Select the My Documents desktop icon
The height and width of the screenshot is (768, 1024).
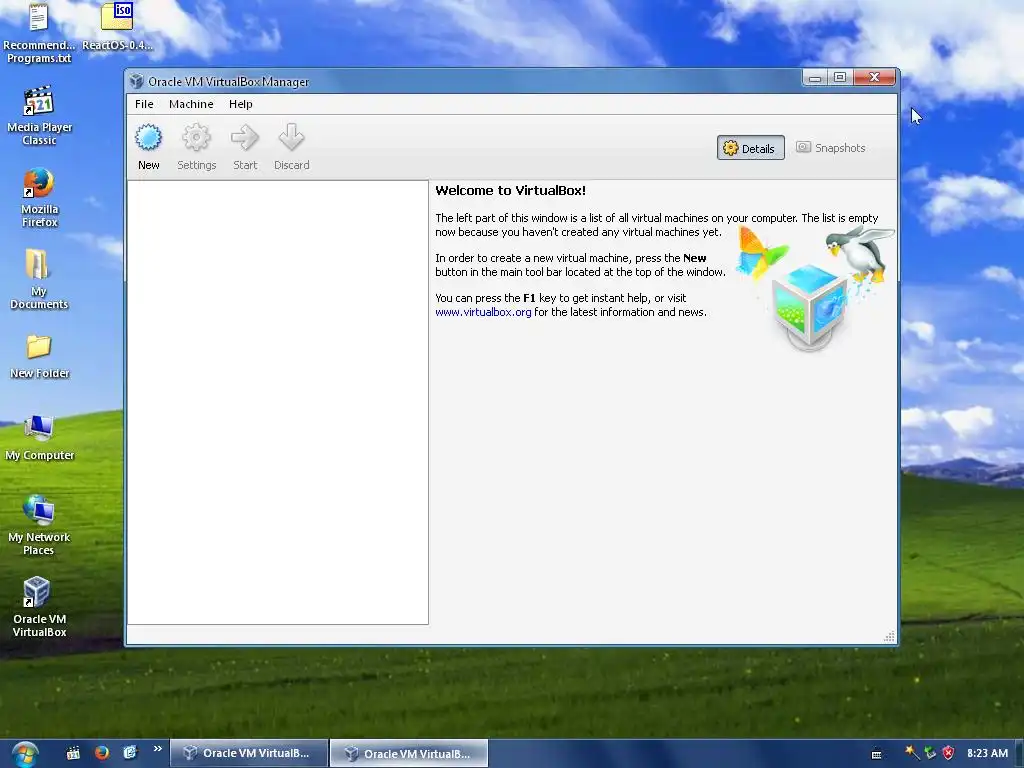tap(39, 279)
